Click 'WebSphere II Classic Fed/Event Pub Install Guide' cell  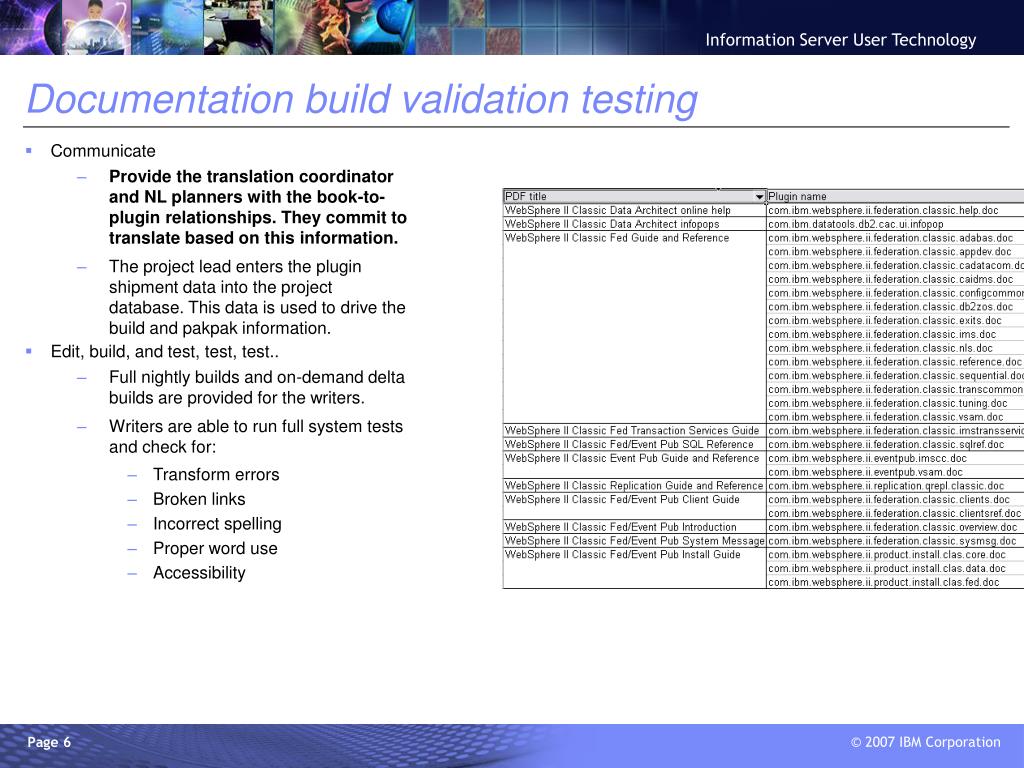634,568
